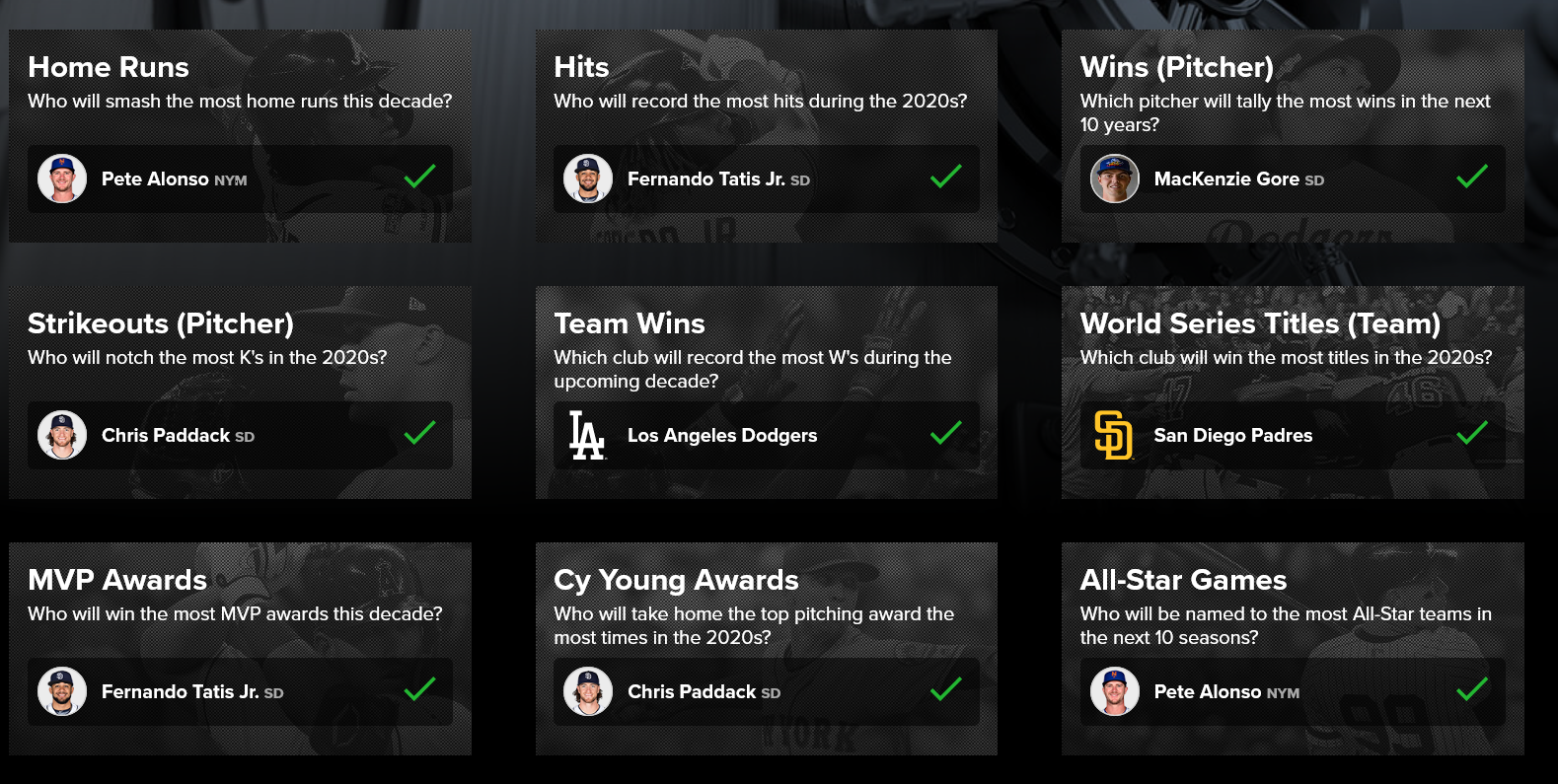Click the San Diego Padres SD logo
Image resolution: width=1558 pixels, height=784 pixels.
click(x=1114, y=435)
